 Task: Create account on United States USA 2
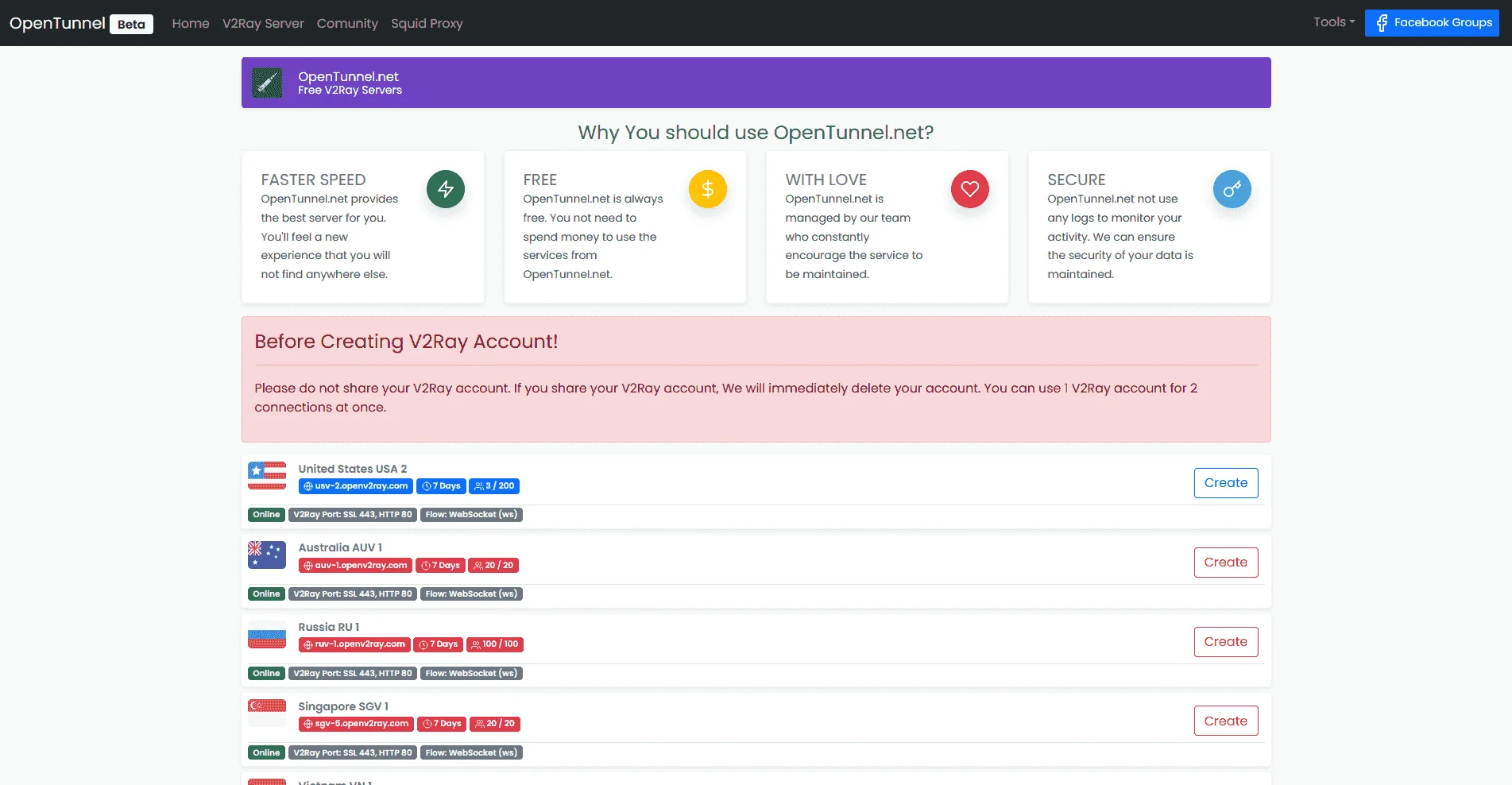[1226, 483]
